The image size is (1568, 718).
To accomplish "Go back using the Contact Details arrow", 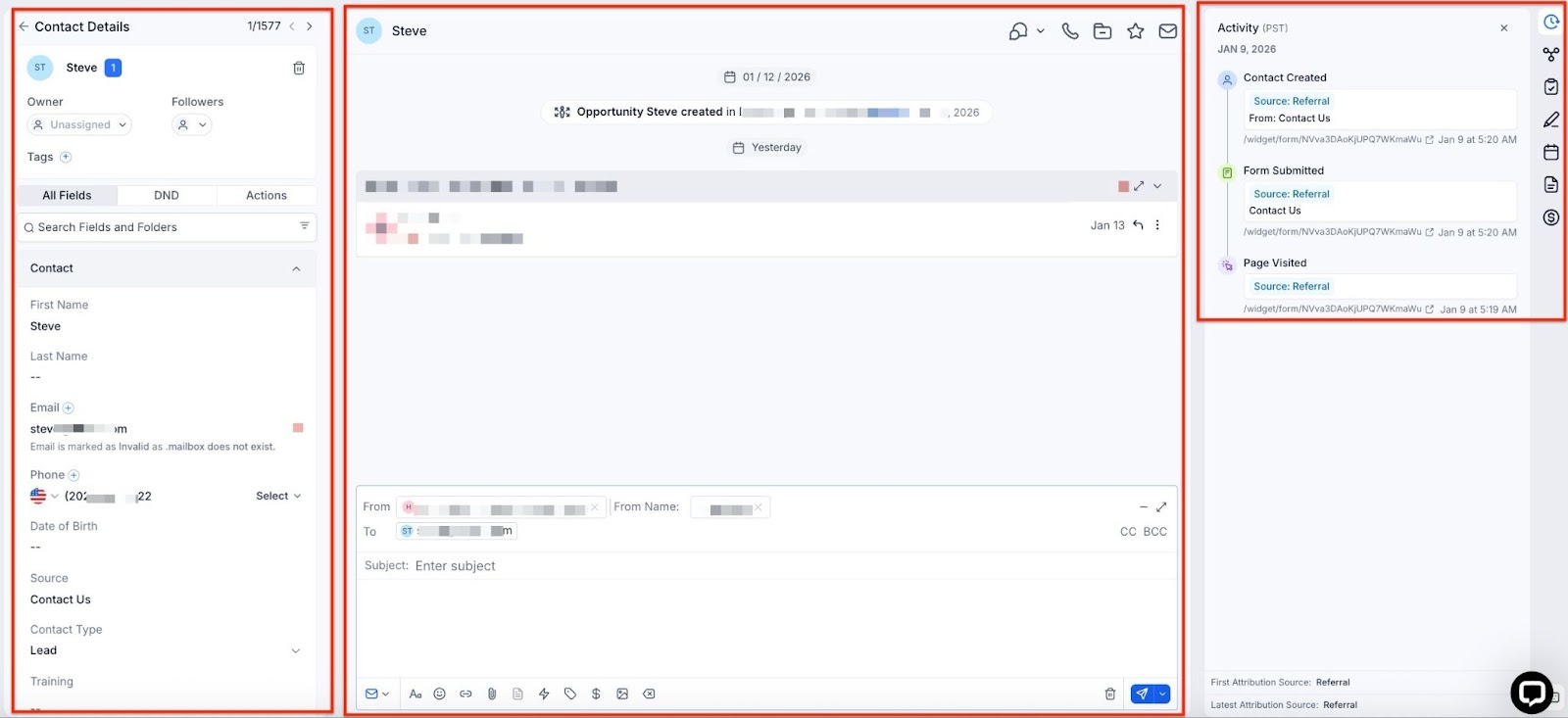I will [24, 26].
